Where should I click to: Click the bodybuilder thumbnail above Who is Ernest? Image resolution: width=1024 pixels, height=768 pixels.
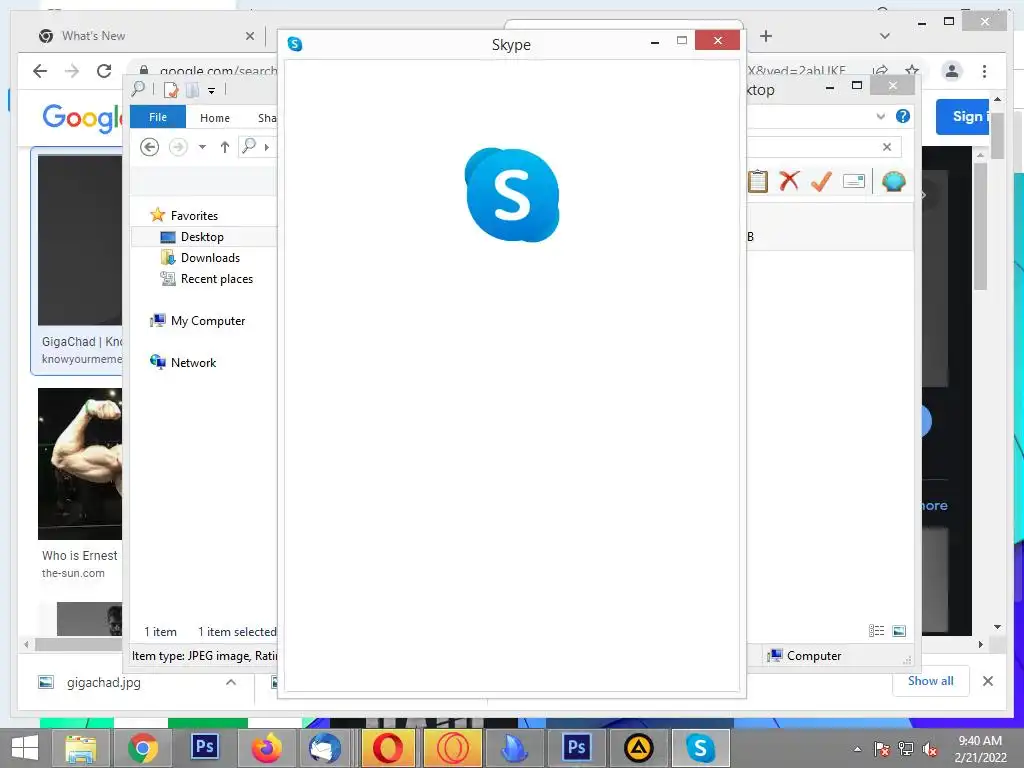80,464
